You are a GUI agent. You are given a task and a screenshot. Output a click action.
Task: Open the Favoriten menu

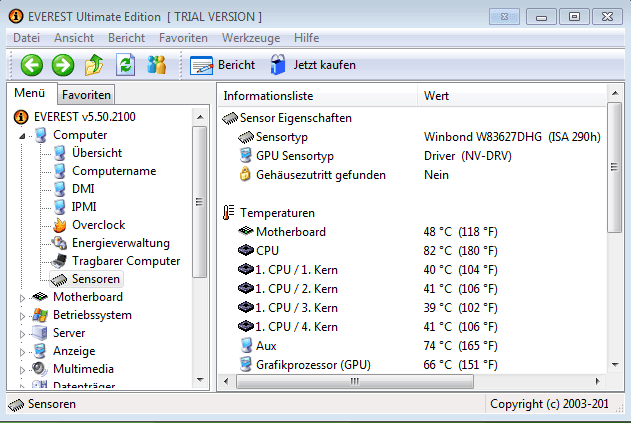tap(183, 38)
